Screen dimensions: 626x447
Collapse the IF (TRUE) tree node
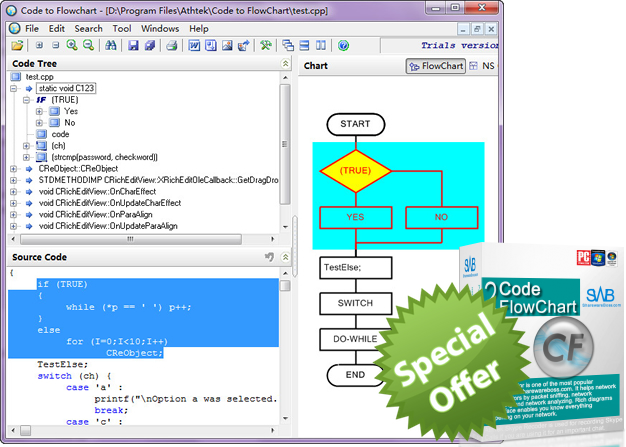26,100
